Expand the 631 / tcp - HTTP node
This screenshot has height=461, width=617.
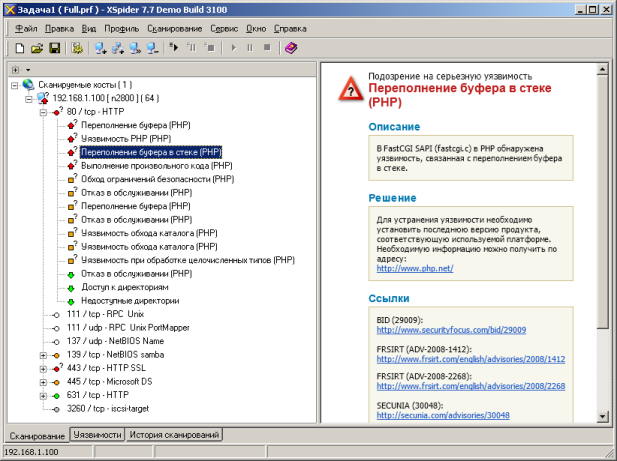tap(43, 396)
